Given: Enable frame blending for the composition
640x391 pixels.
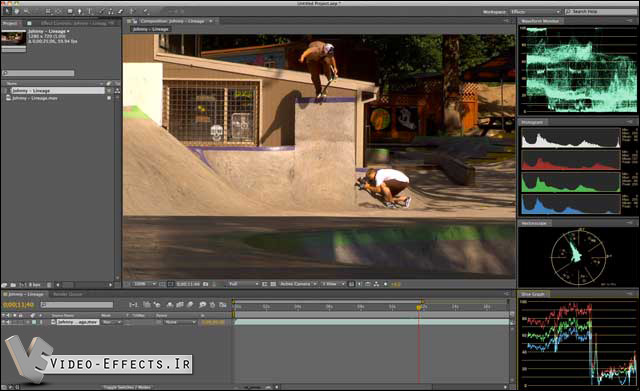Looking at the screenshot, I should (179, 304).
